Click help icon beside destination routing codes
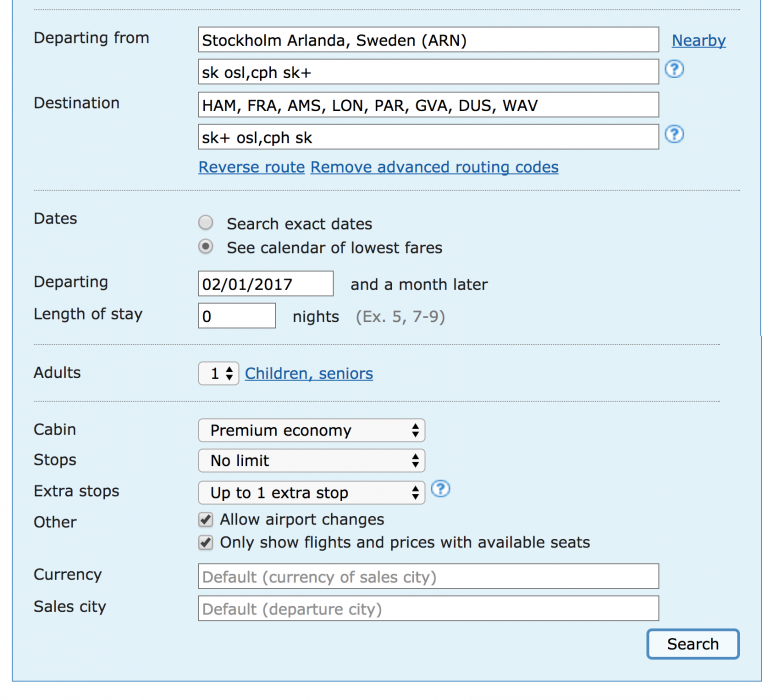This screenshot has height=700, width=773. point(674,134)
